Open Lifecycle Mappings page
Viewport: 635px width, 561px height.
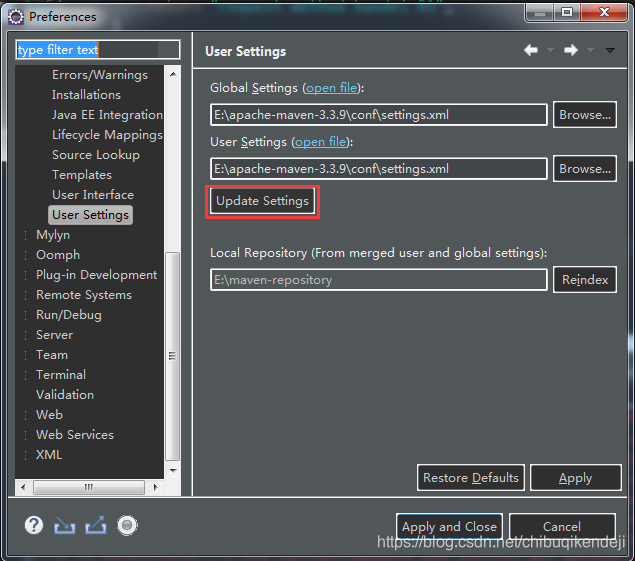pos(107,135)
